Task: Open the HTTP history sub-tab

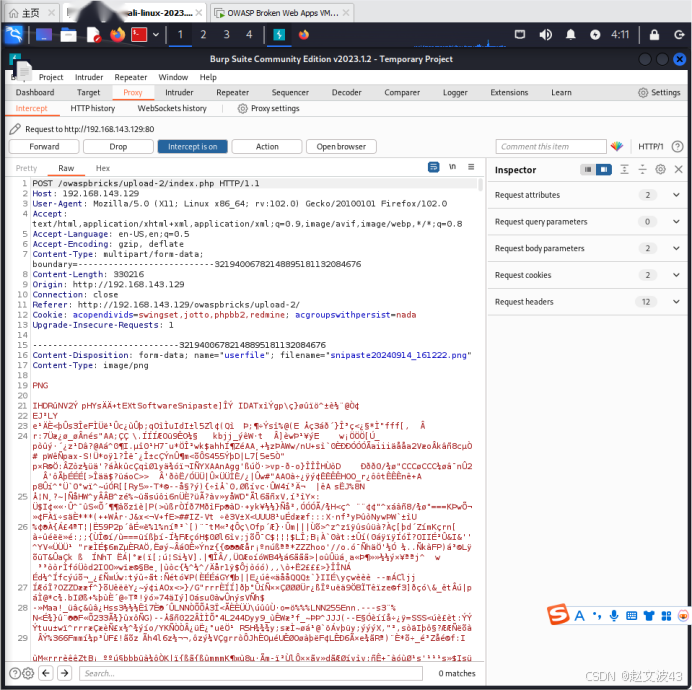Action: [x=93, y=108]
